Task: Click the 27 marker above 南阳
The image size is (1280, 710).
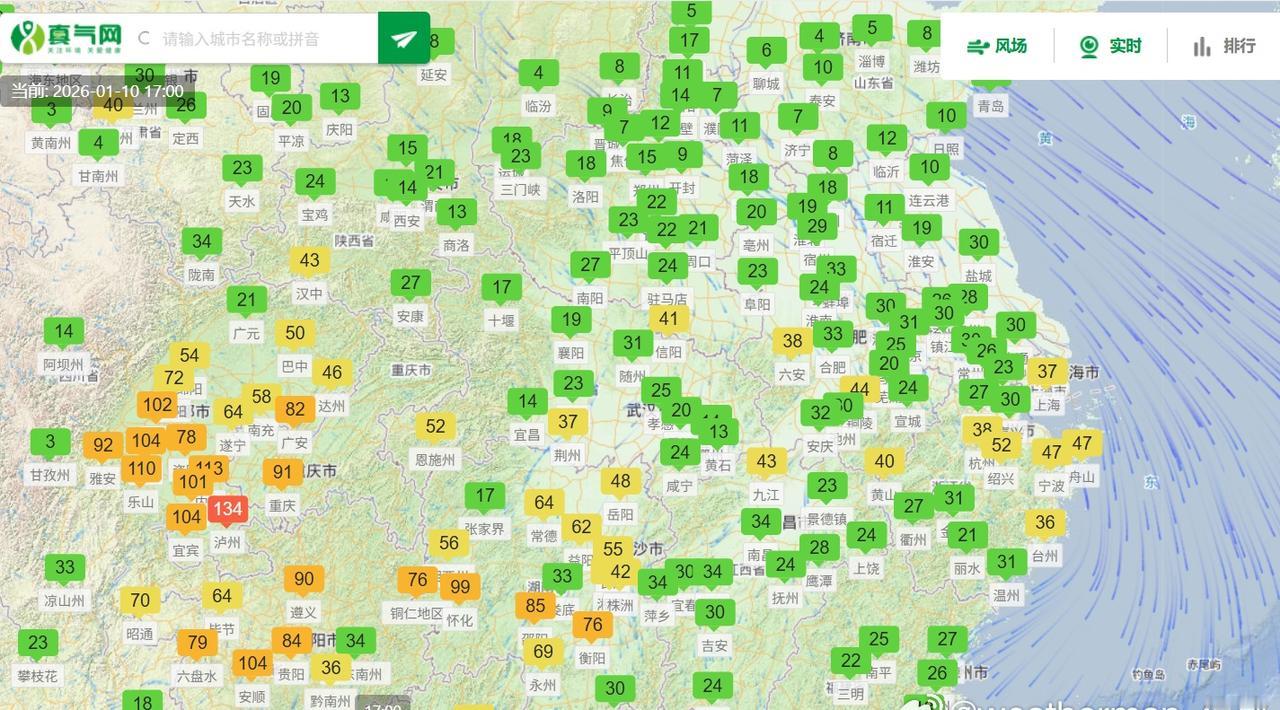Action: [590, 266]
